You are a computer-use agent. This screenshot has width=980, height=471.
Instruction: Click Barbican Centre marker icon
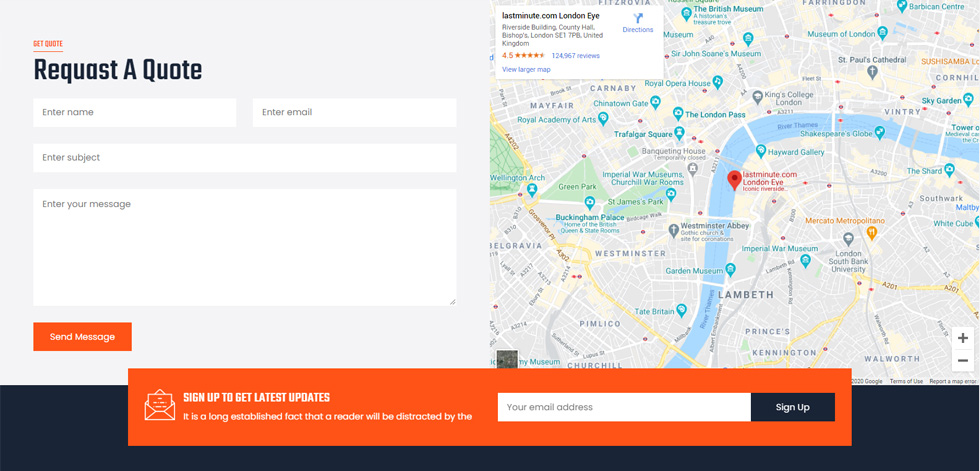(901, 6)
